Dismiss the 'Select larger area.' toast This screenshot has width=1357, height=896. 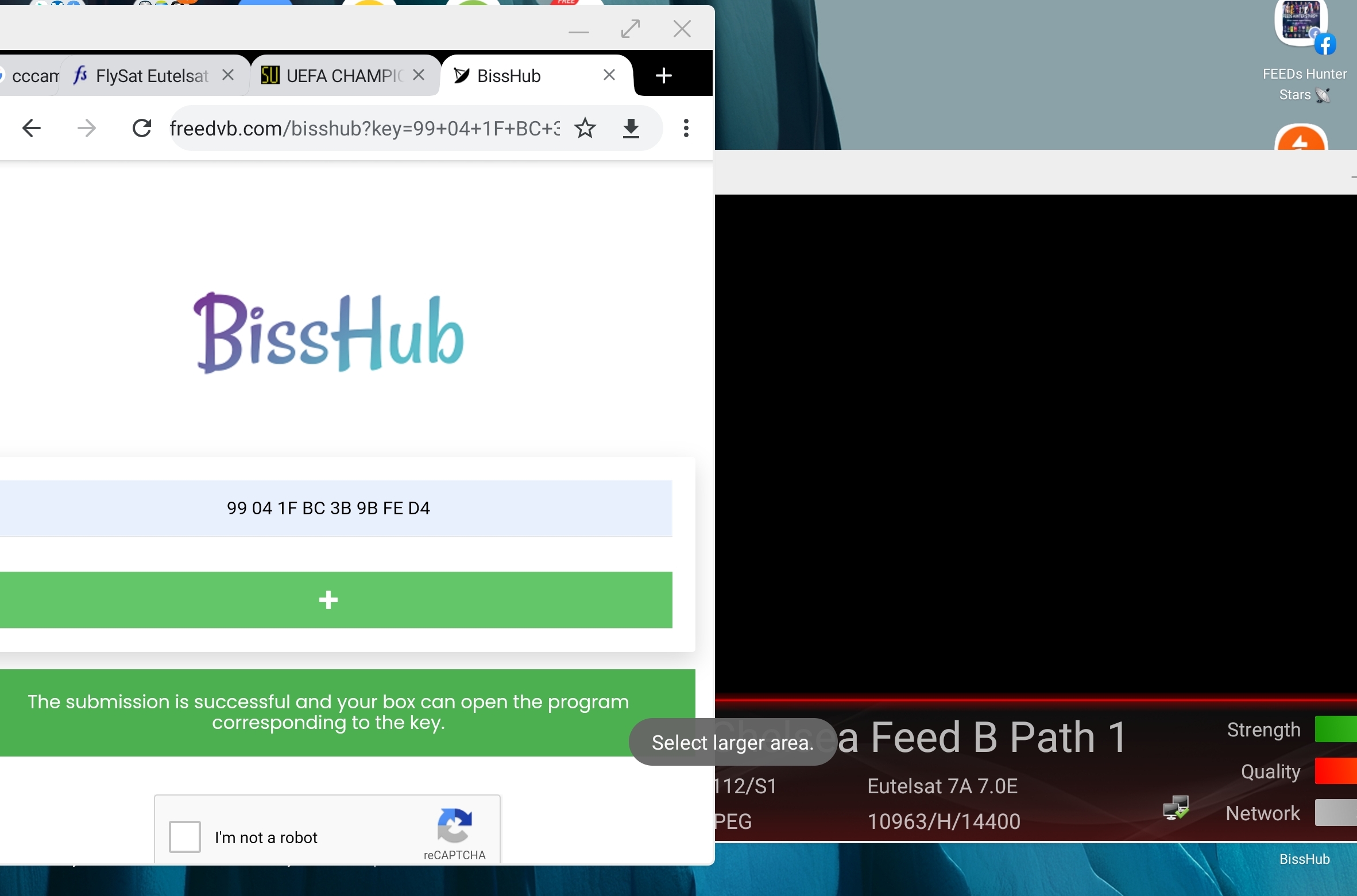[x=732, y=742]
